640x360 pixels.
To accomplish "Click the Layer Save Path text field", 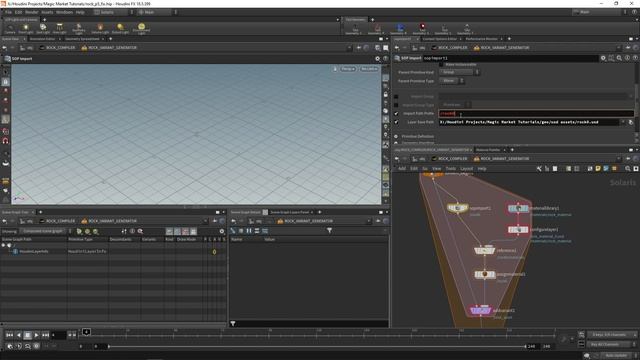I will [529, 122].
